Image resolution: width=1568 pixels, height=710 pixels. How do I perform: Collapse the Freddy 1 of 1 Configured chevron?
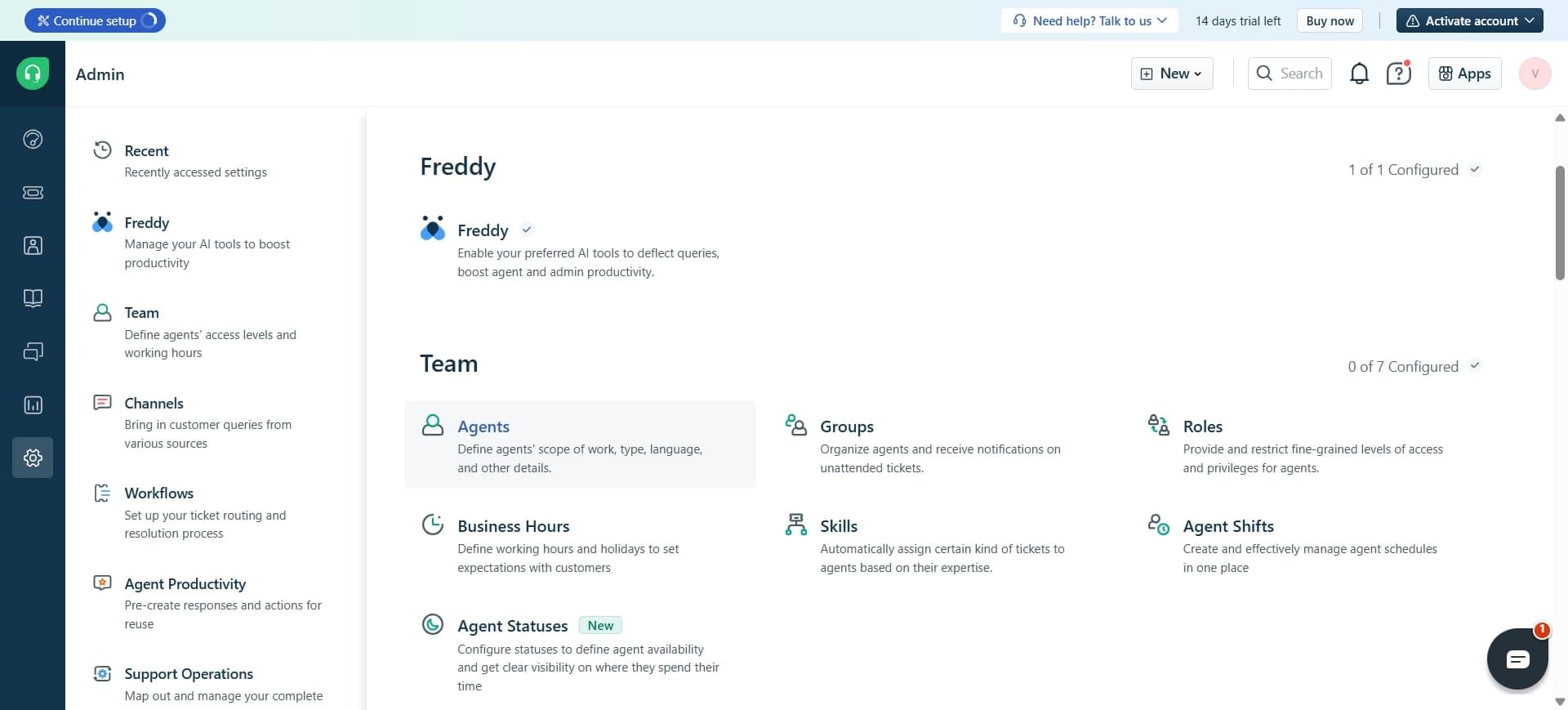pyautogui.click(x=1474, y=169)
